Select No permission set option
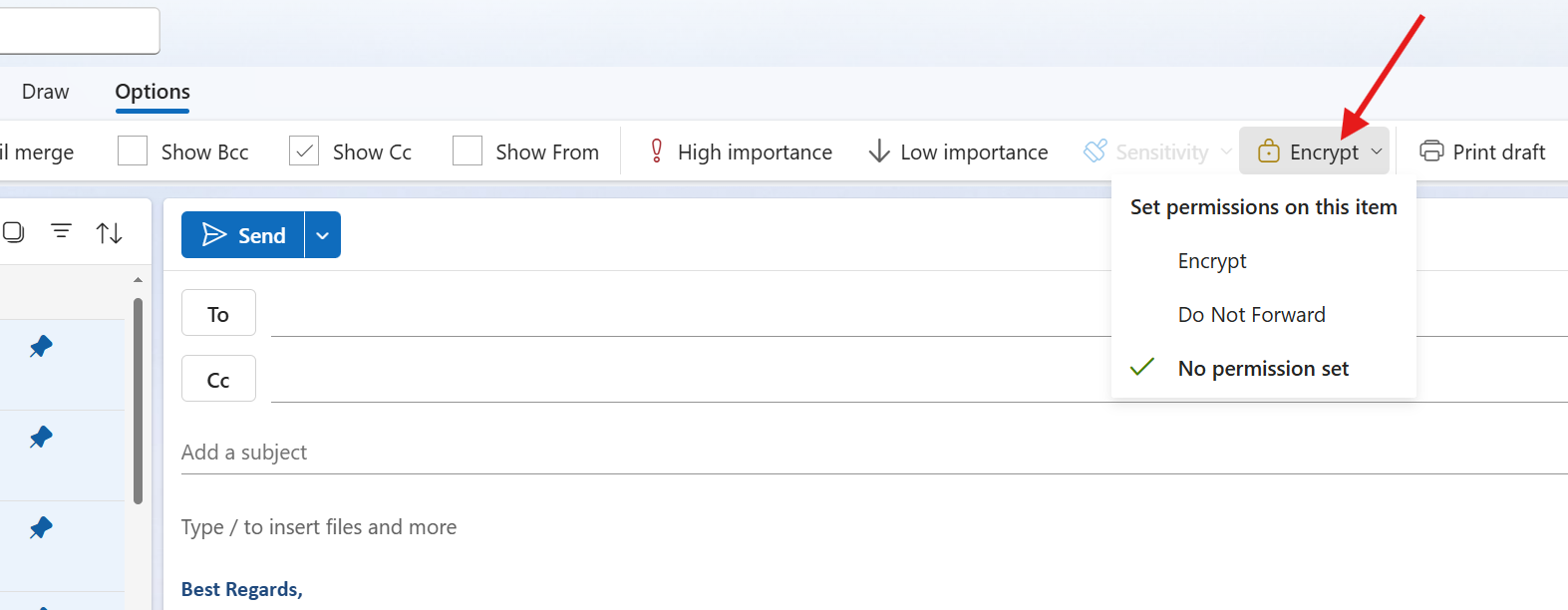This screenshot has height=610, width=1568. coord(1262,369)
